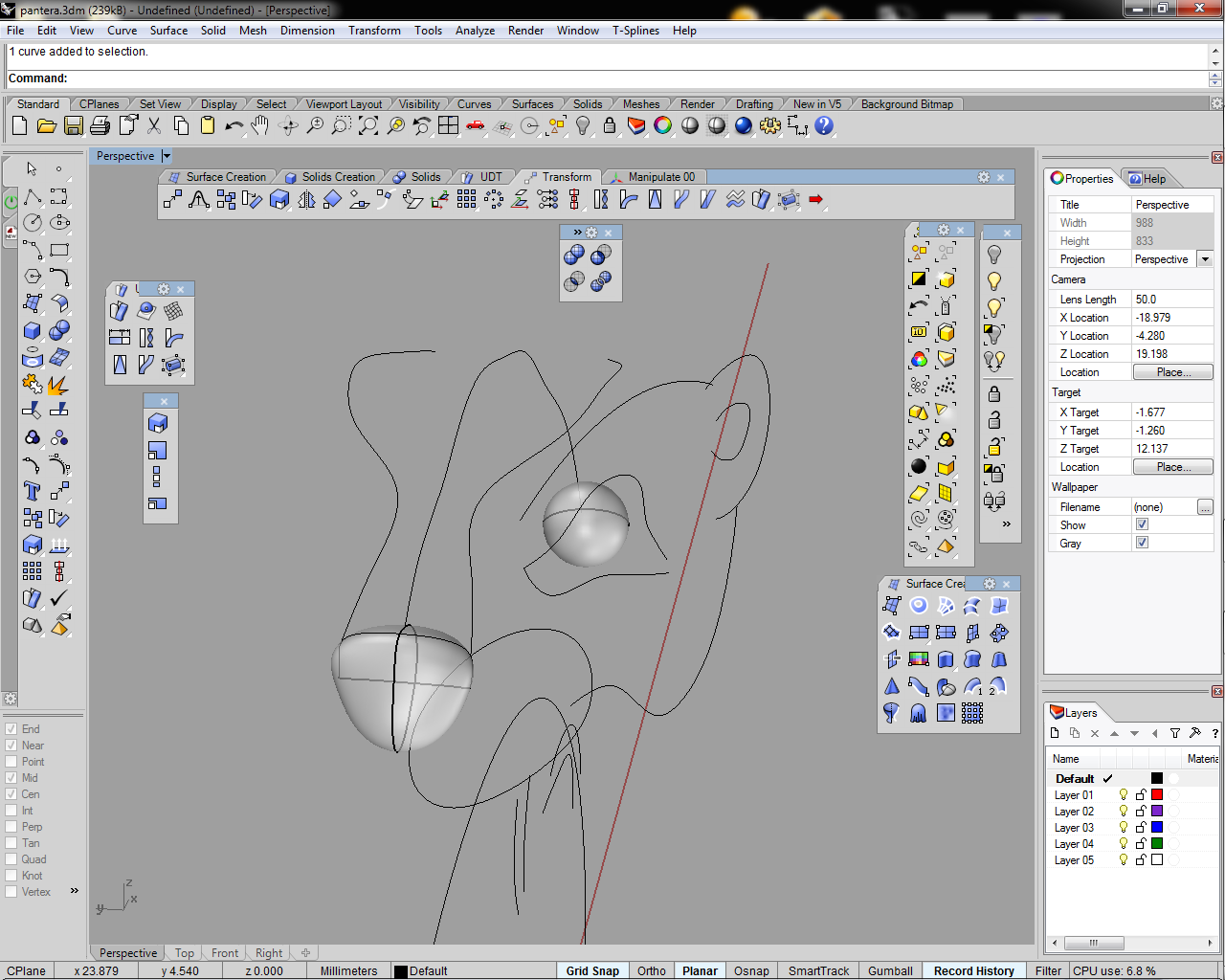Click the red color swatch for Layer 01

(1156, 795)
